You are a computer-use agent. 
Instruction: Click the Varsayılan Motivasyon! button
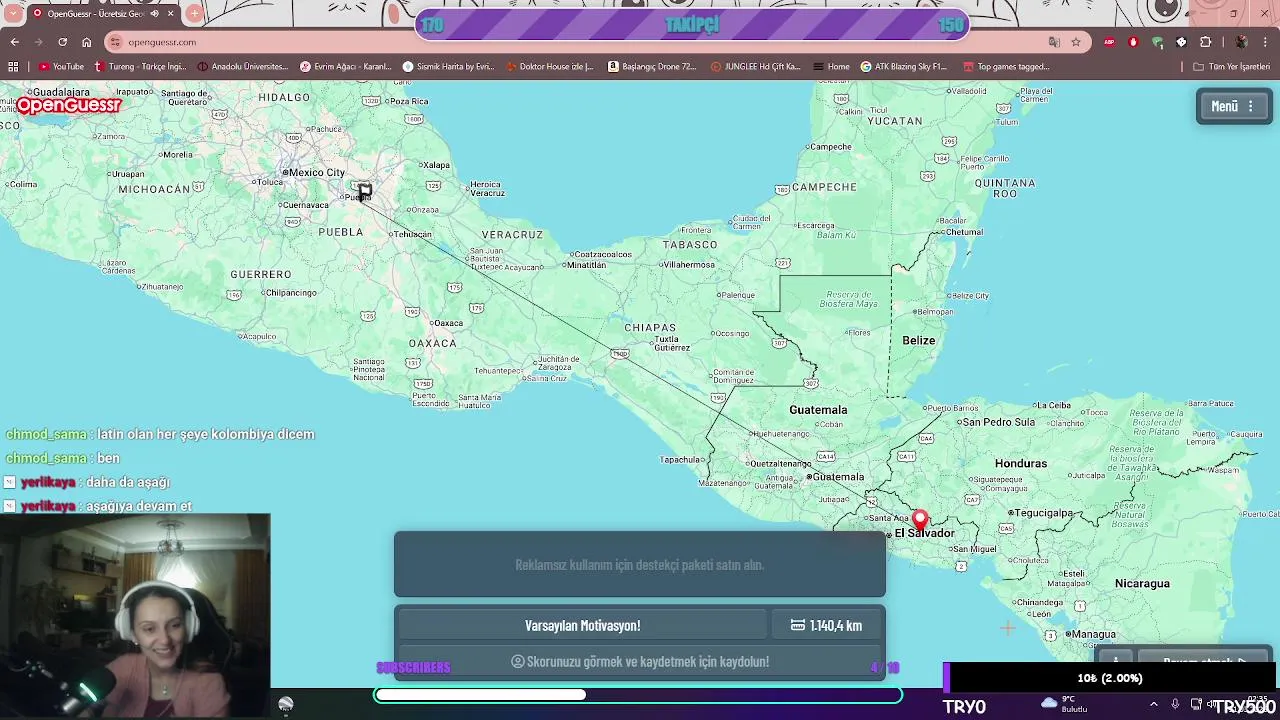tap(583, 625)
